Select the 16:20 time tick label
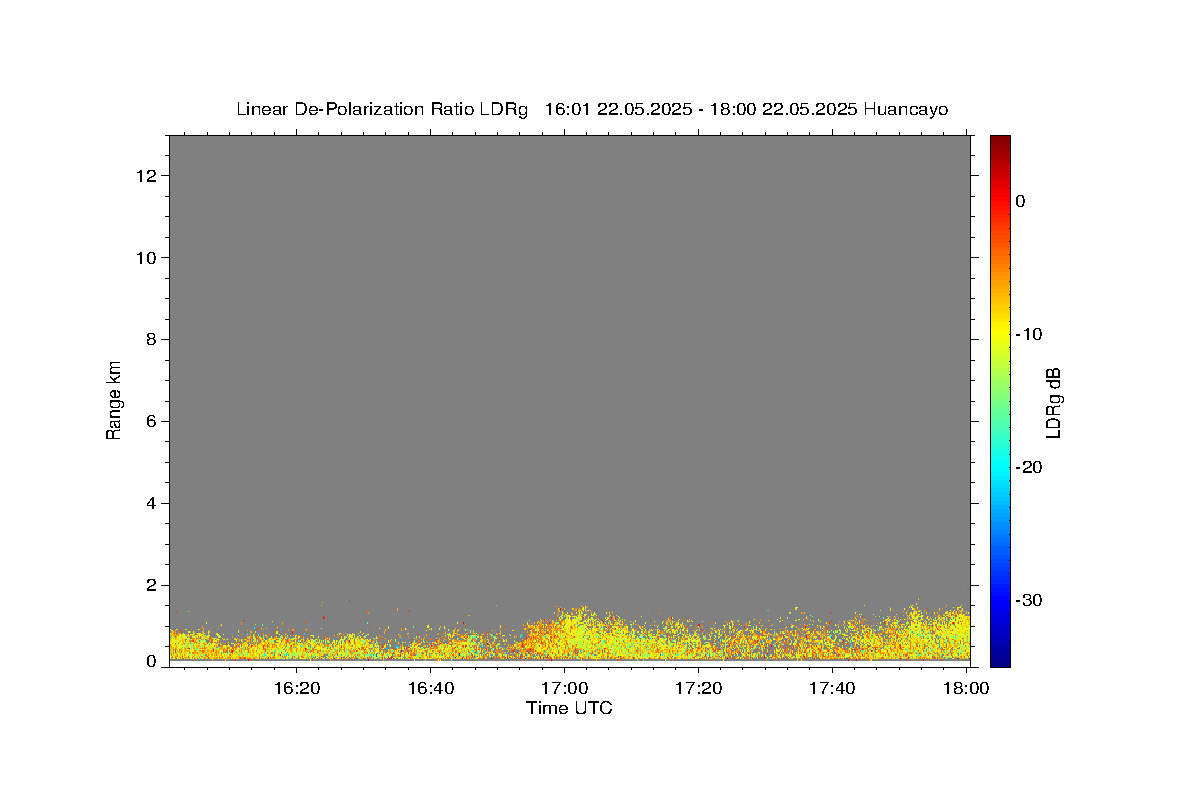Image resolution: width=1200 pixels, height=800 pixels. point(297,688)
